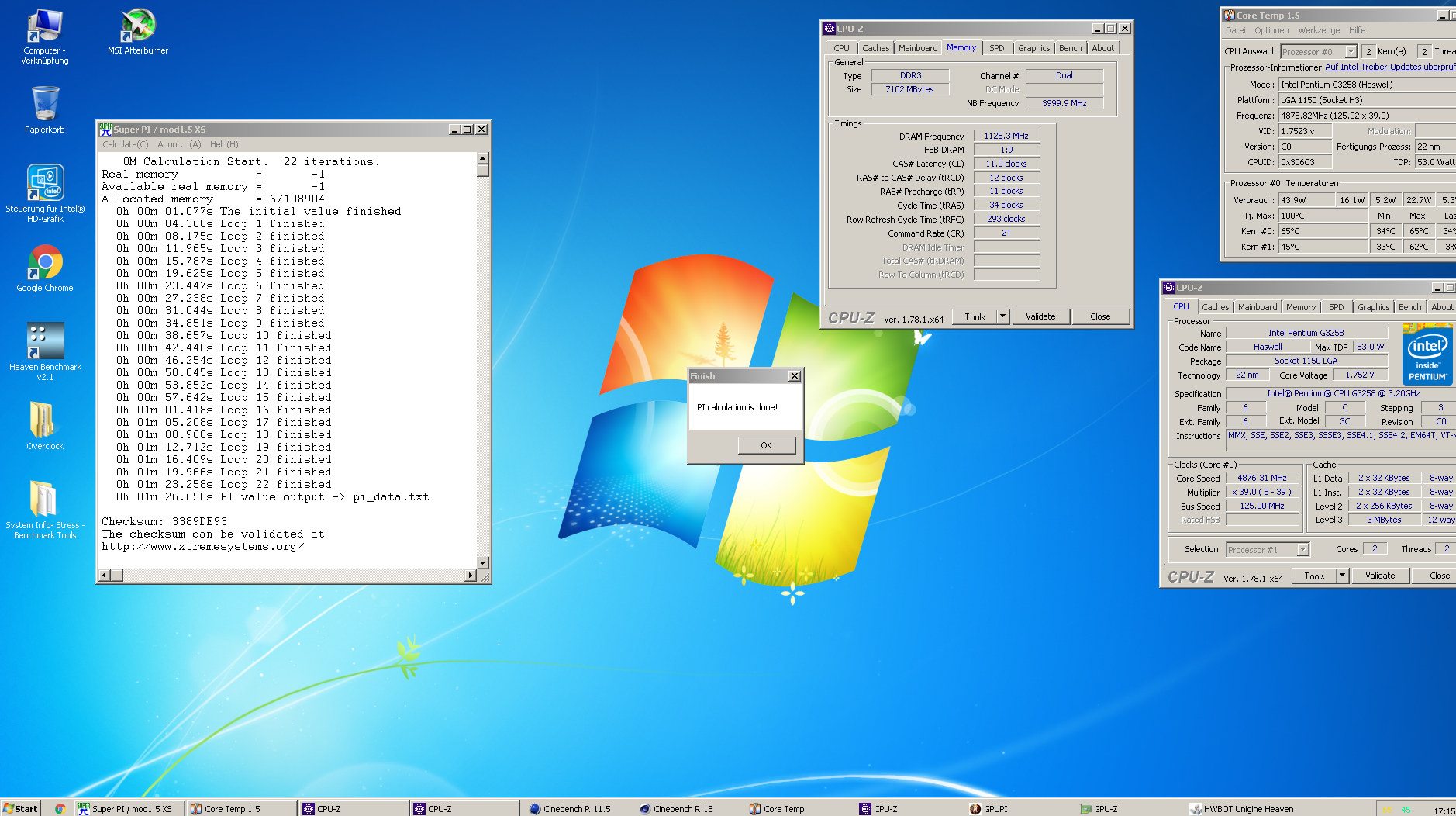This screenshot has width=1456, height=816.
Task: Click the Checksum: 3389DE93 line
Action: (x=164, y=521)
